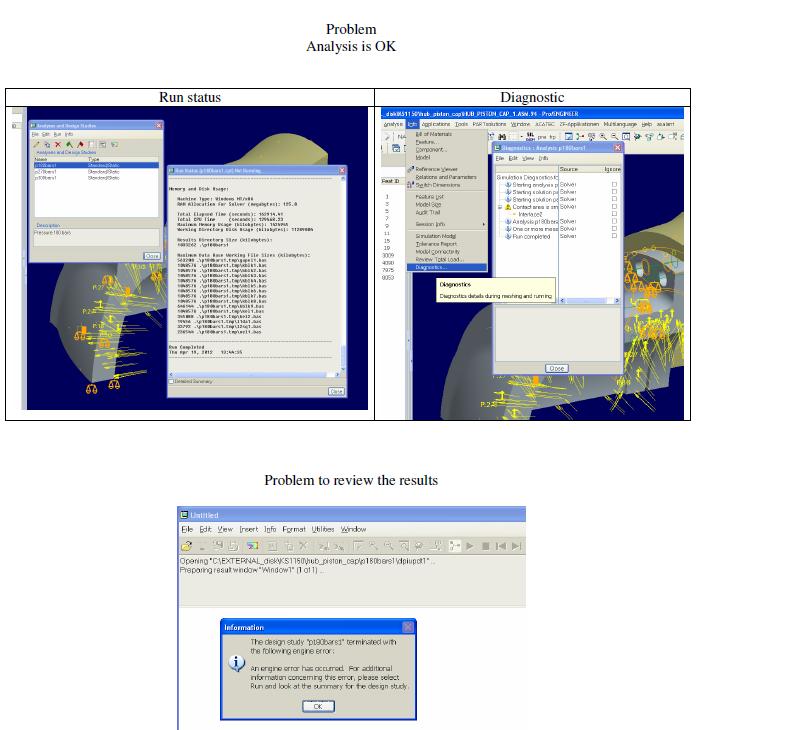The height and width of the screenshot is (730, 800).
Task: Select the highlighted Diagnostics menu entry
Action: [446, 267]
